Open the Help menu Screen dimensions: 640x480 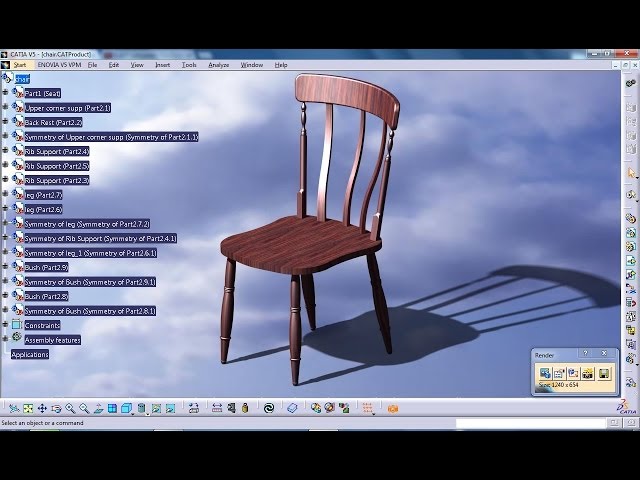[281, 65]
